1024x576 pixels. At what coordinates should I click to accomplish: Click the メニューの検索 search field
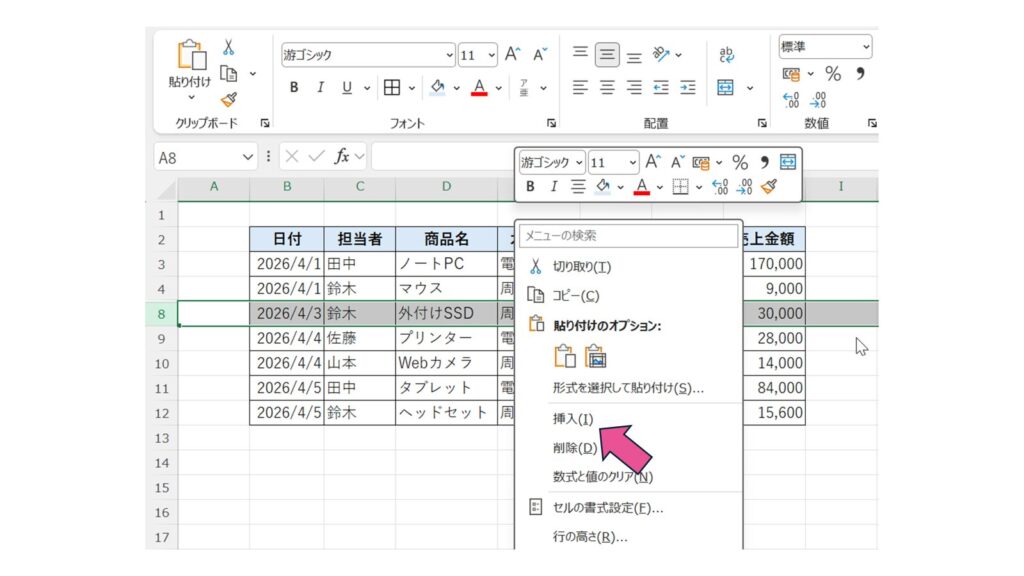[628, 236]
